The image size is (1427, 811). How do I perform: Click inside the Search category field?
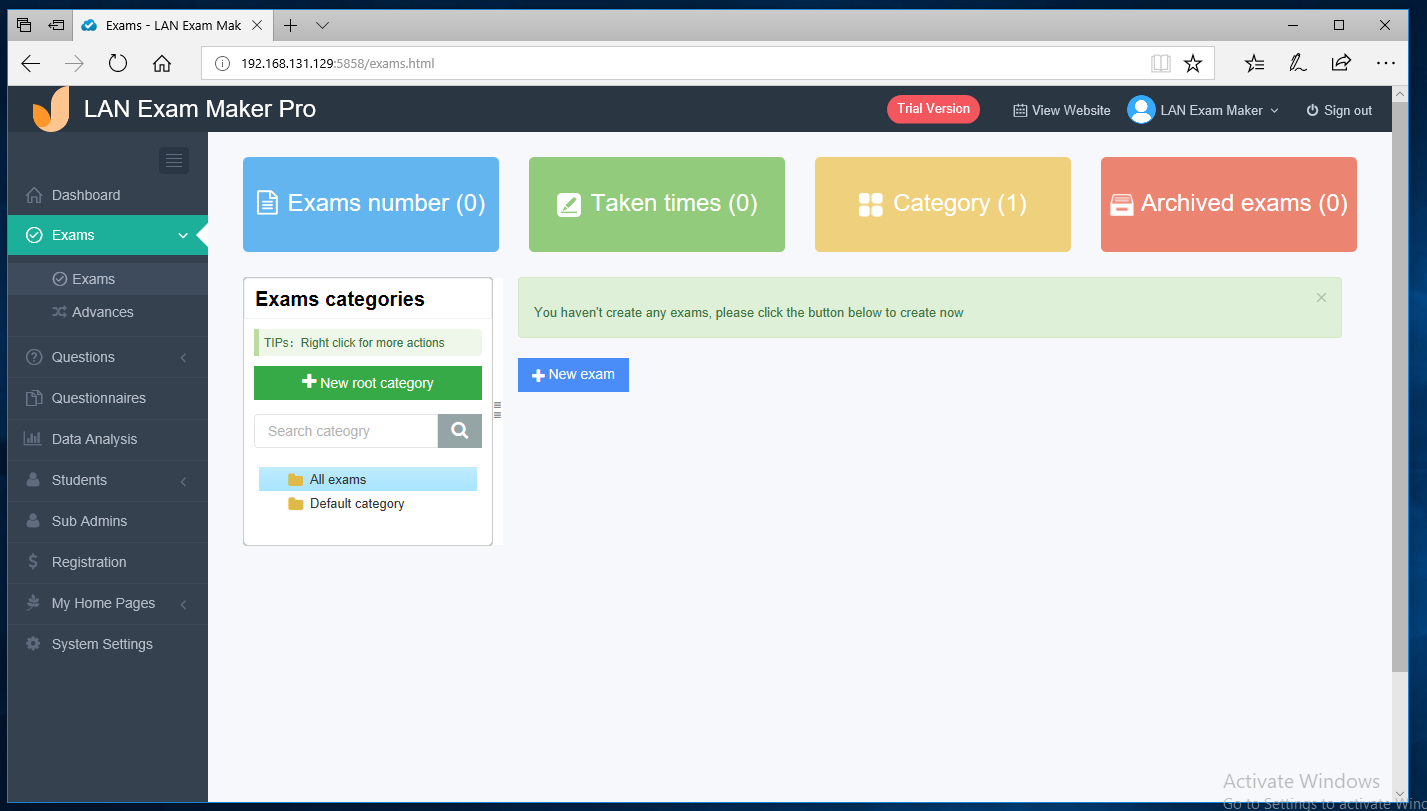345,430
